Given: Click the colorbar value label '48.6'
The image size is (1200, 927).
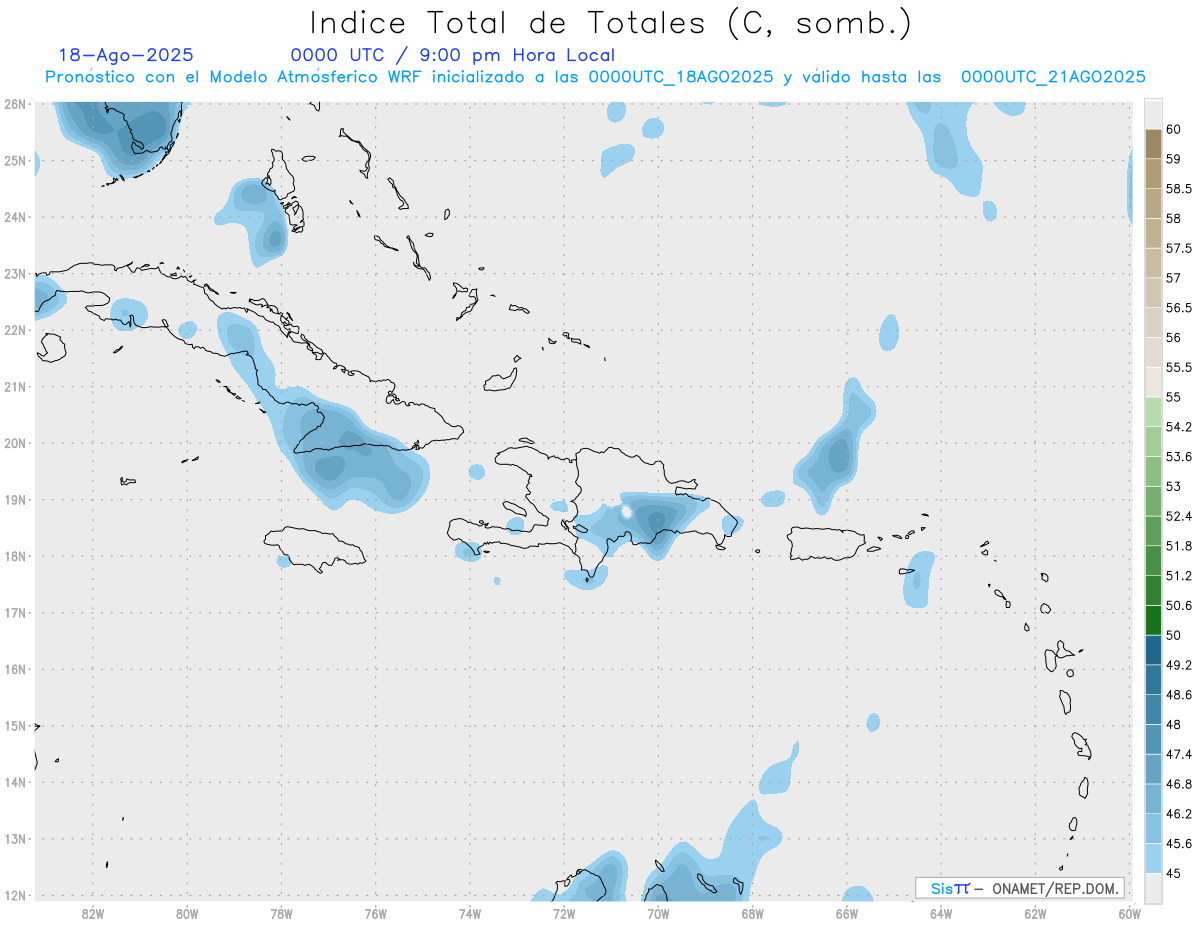Looking at the screenshot, I should click(x=1180, y=695).
